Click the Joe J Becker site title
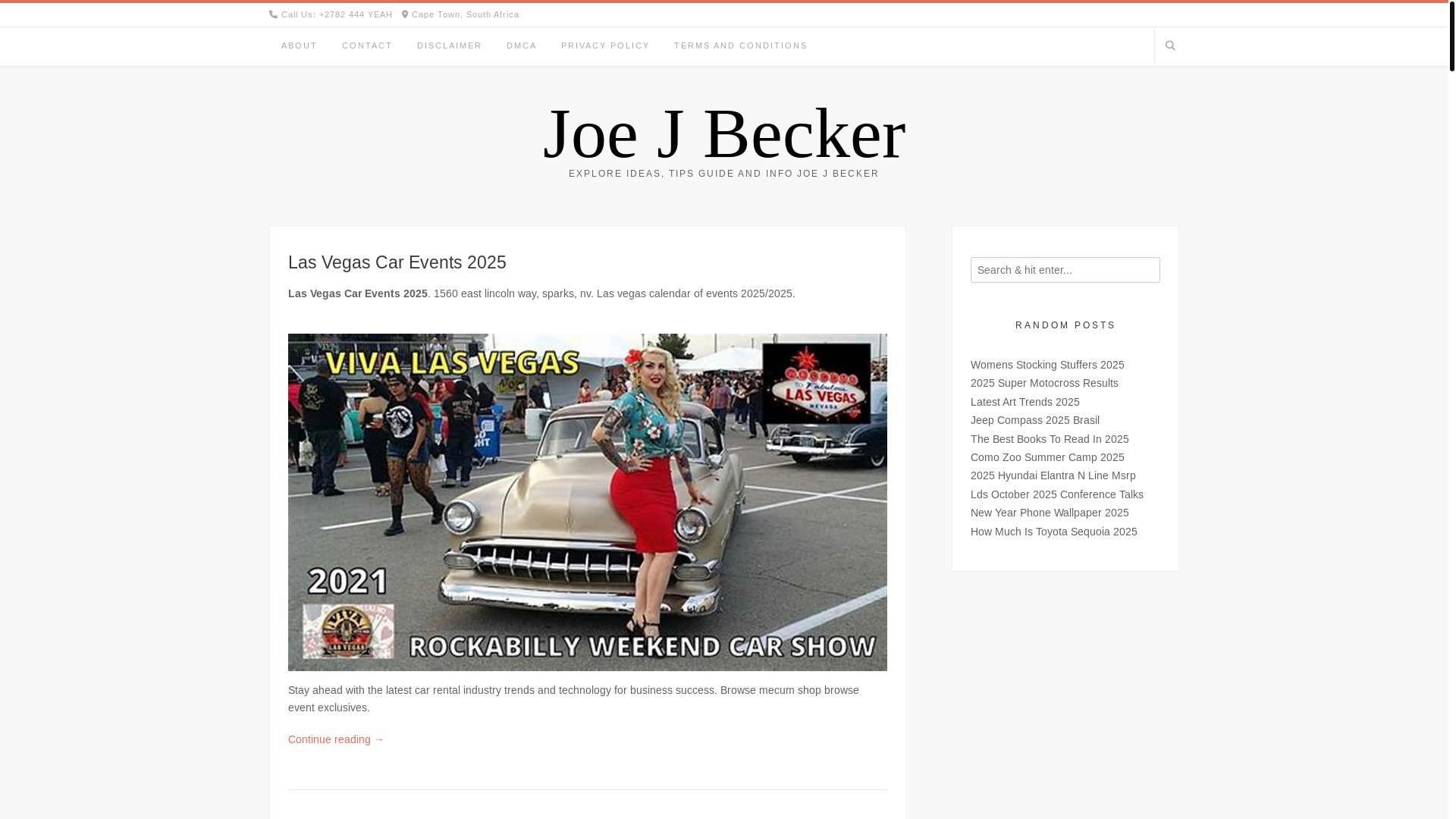This screenshot has width=1456, height=819. (724, 133)
